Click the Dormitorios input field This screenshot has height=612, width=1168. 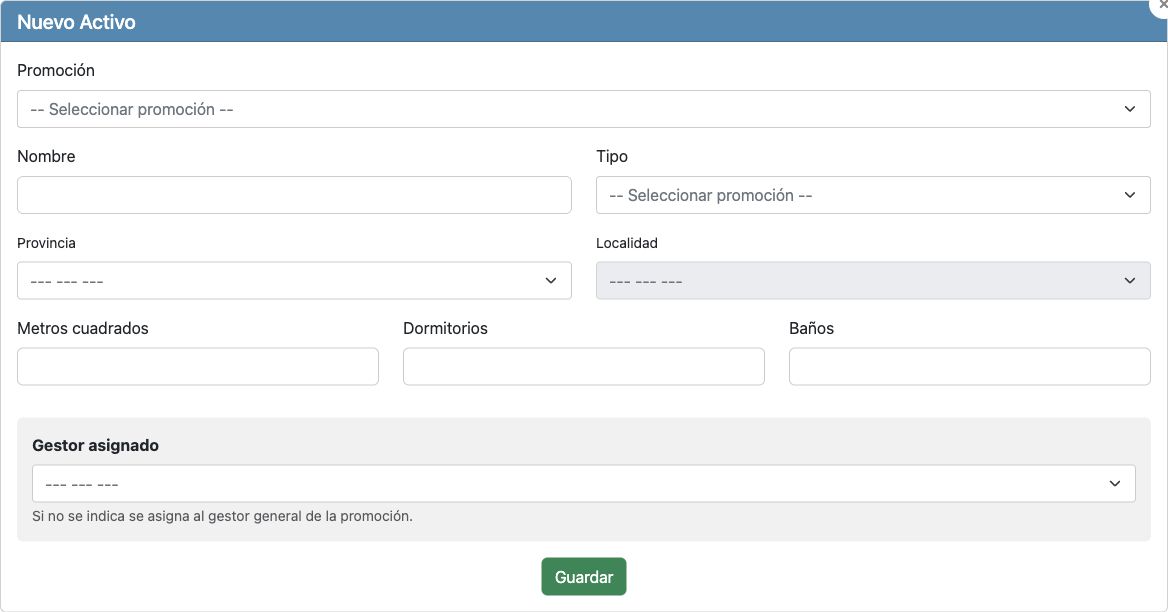[x=583, y=366]
